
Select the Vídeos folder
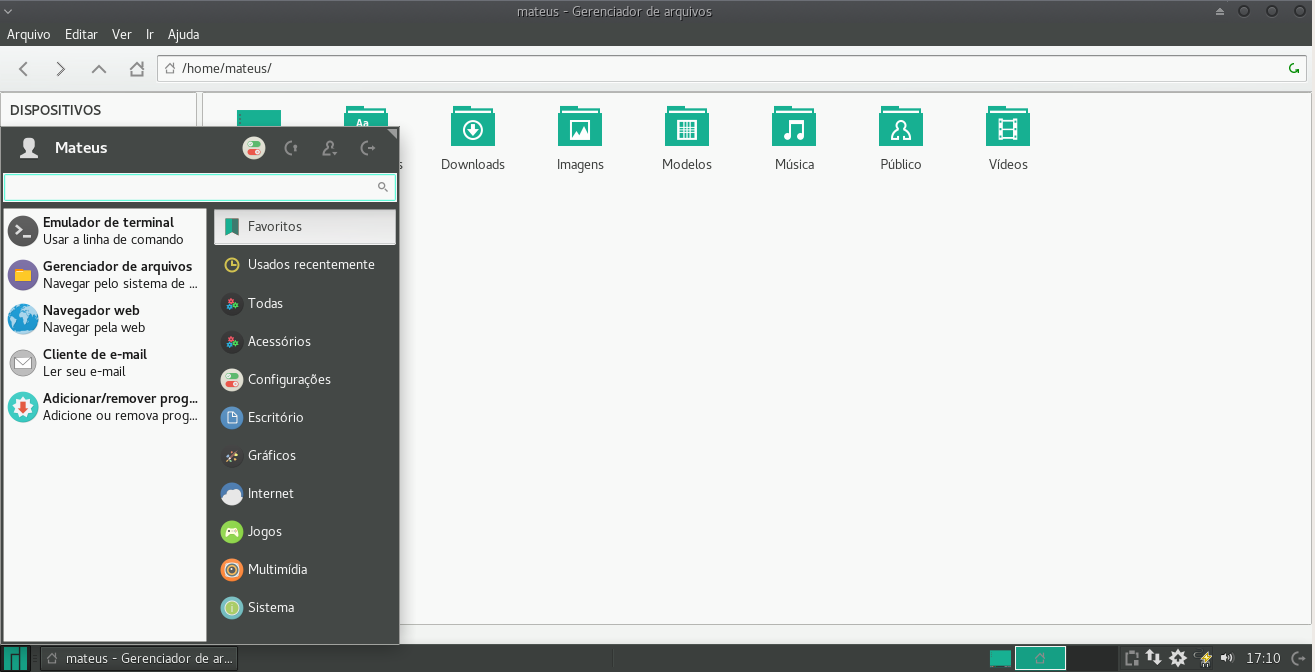[1008, 138]
